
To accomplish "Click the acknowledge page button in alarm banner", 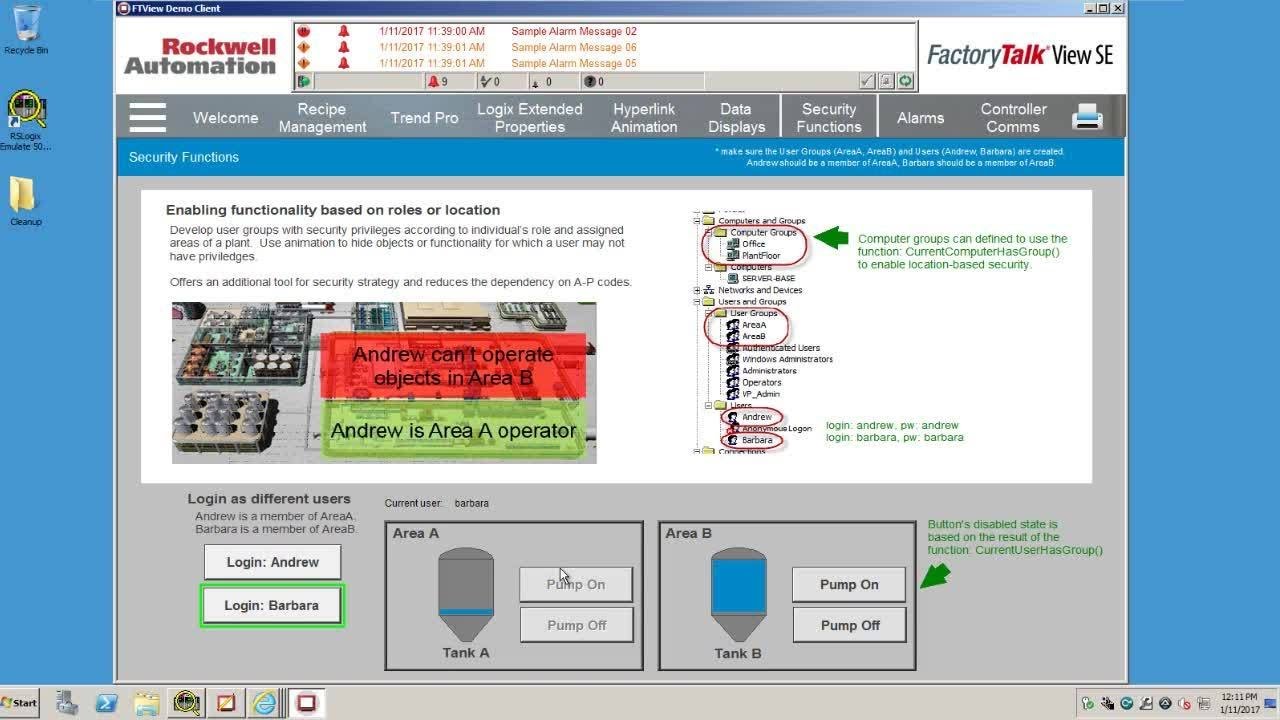I will point(886,81).
